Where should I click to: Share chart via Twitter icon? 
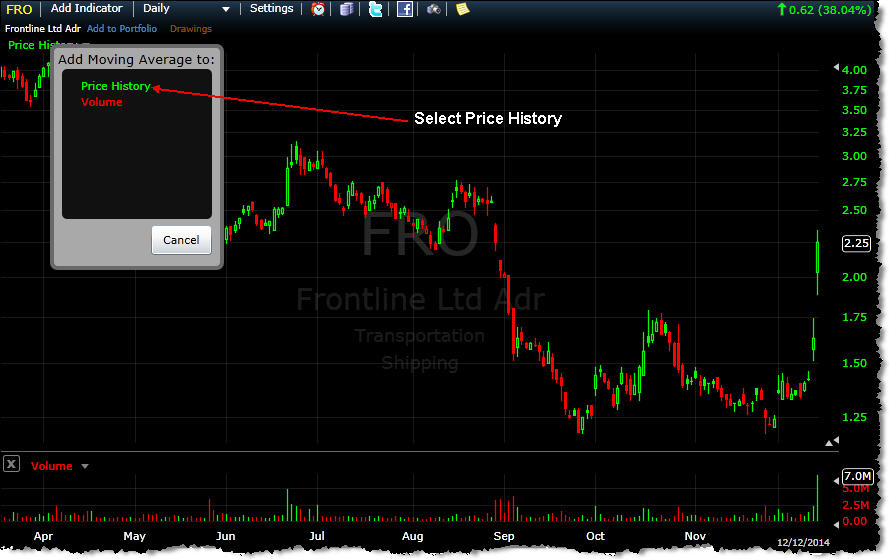coord(375,9)
